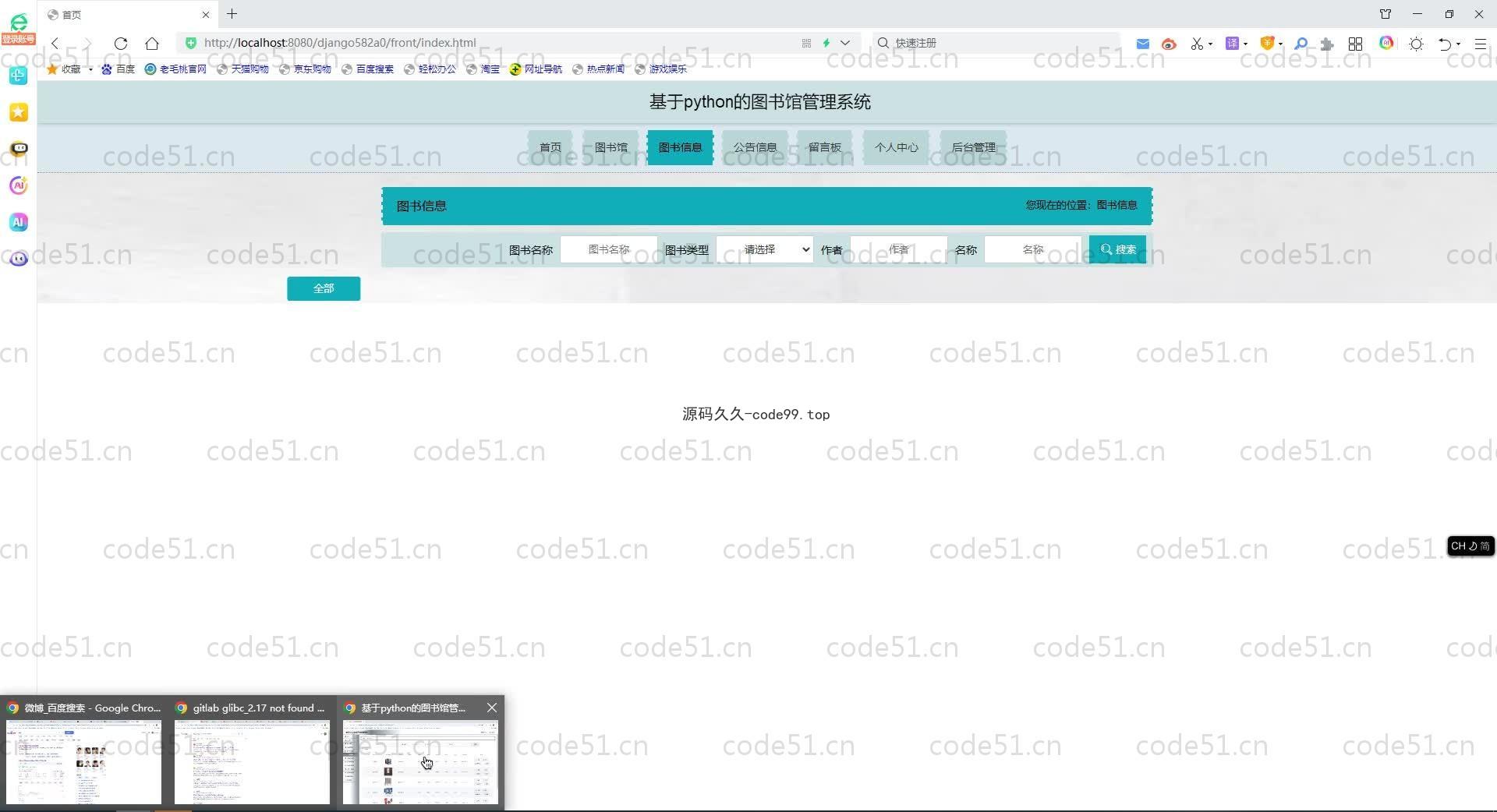The height and width of the screenshot is (812, 1497).
Task: Open the 图书类型 请选择 dropdown
Action: (765, 249)
